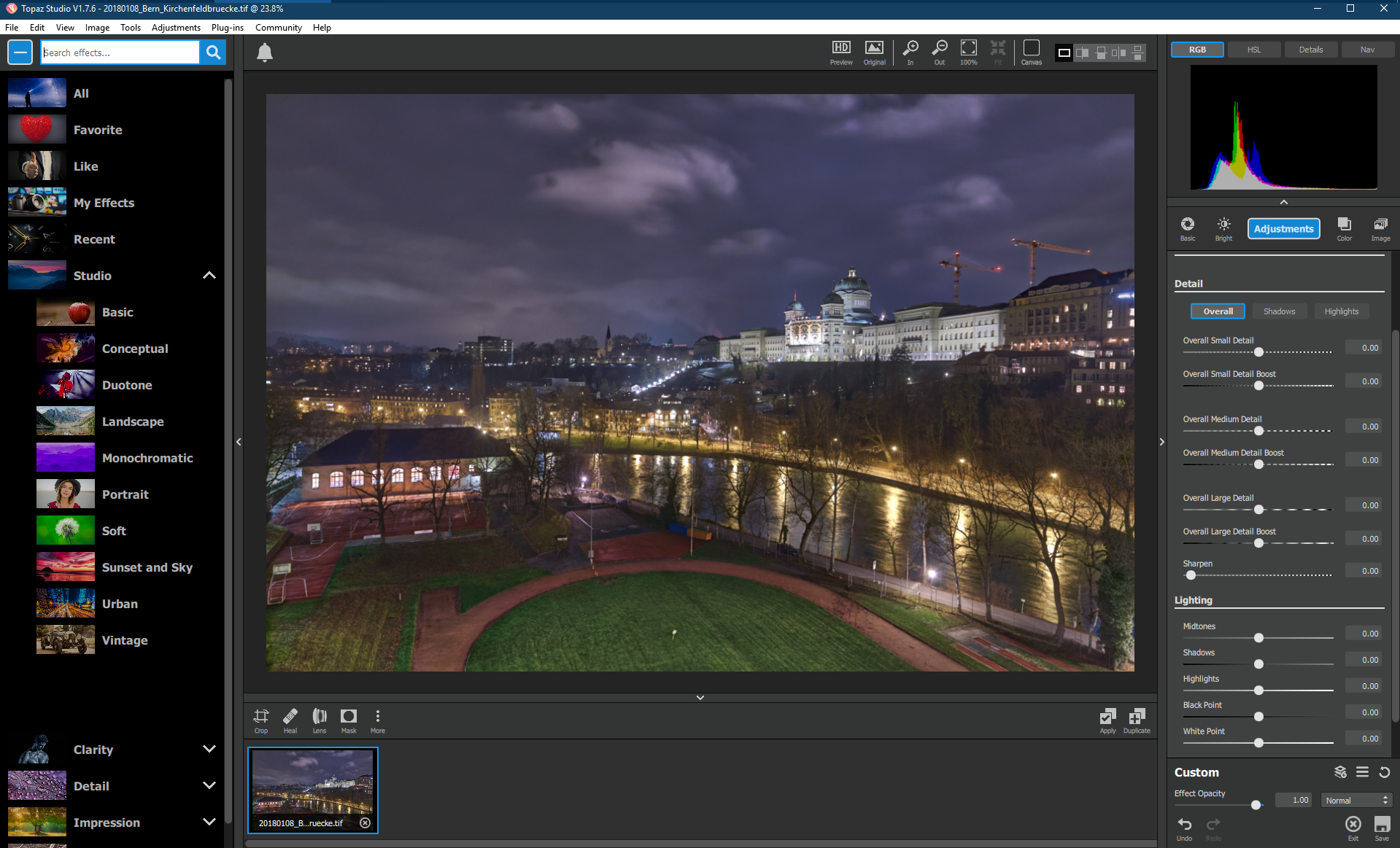Open the Mask tool
Screen dimensions: 1400x848
pos(349,720)
